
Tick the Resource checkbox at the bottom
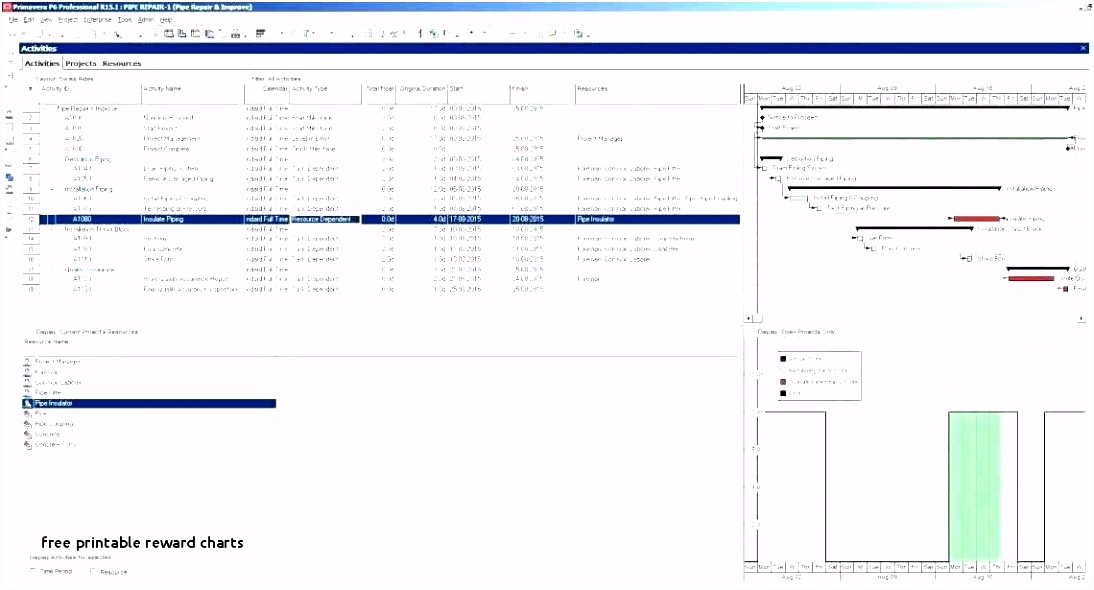pos(93,571)
